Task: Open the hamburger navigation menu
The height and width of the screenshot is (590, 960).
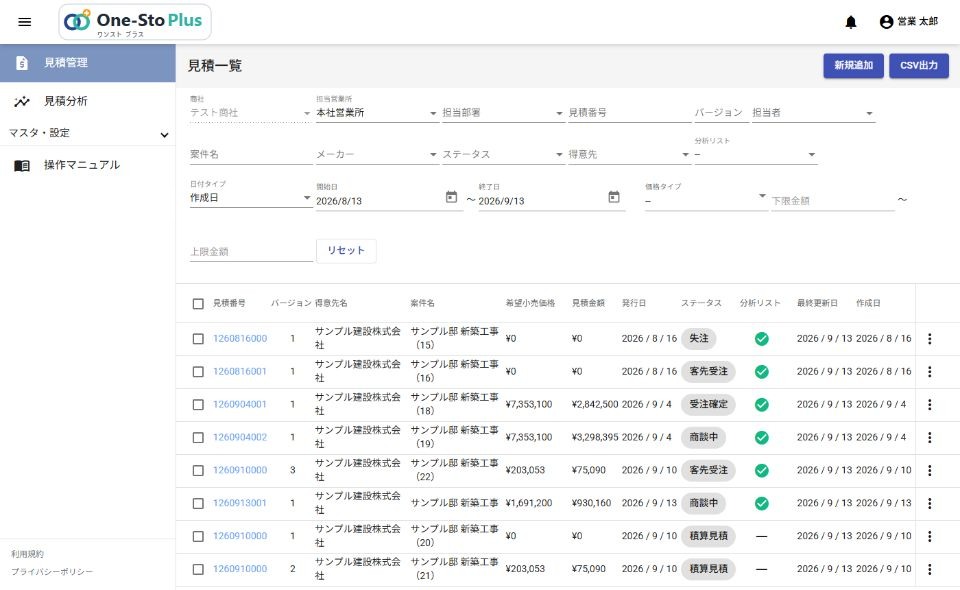Action: 24,22
